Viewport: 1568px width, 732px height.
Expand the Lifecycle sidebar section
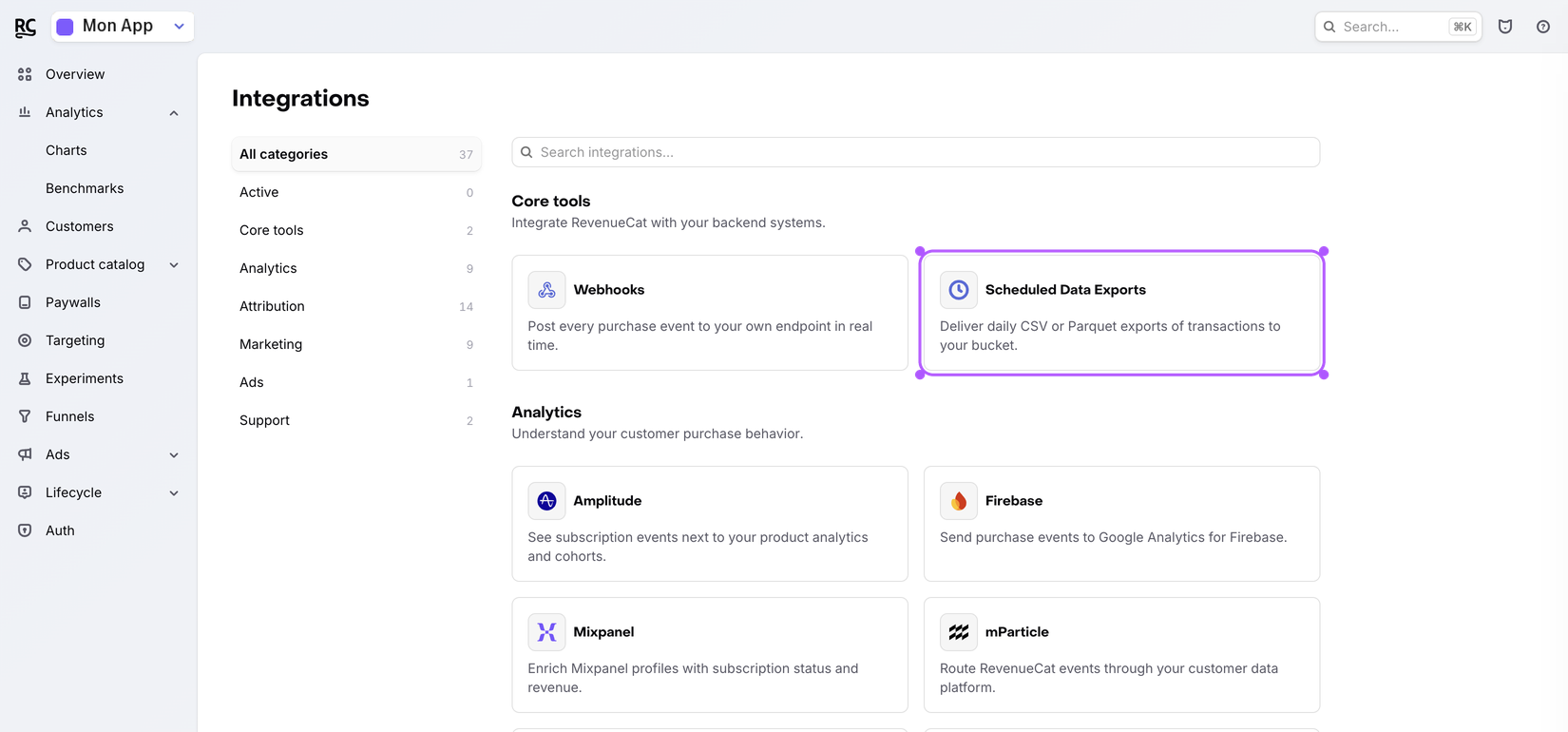pos(174,493)
